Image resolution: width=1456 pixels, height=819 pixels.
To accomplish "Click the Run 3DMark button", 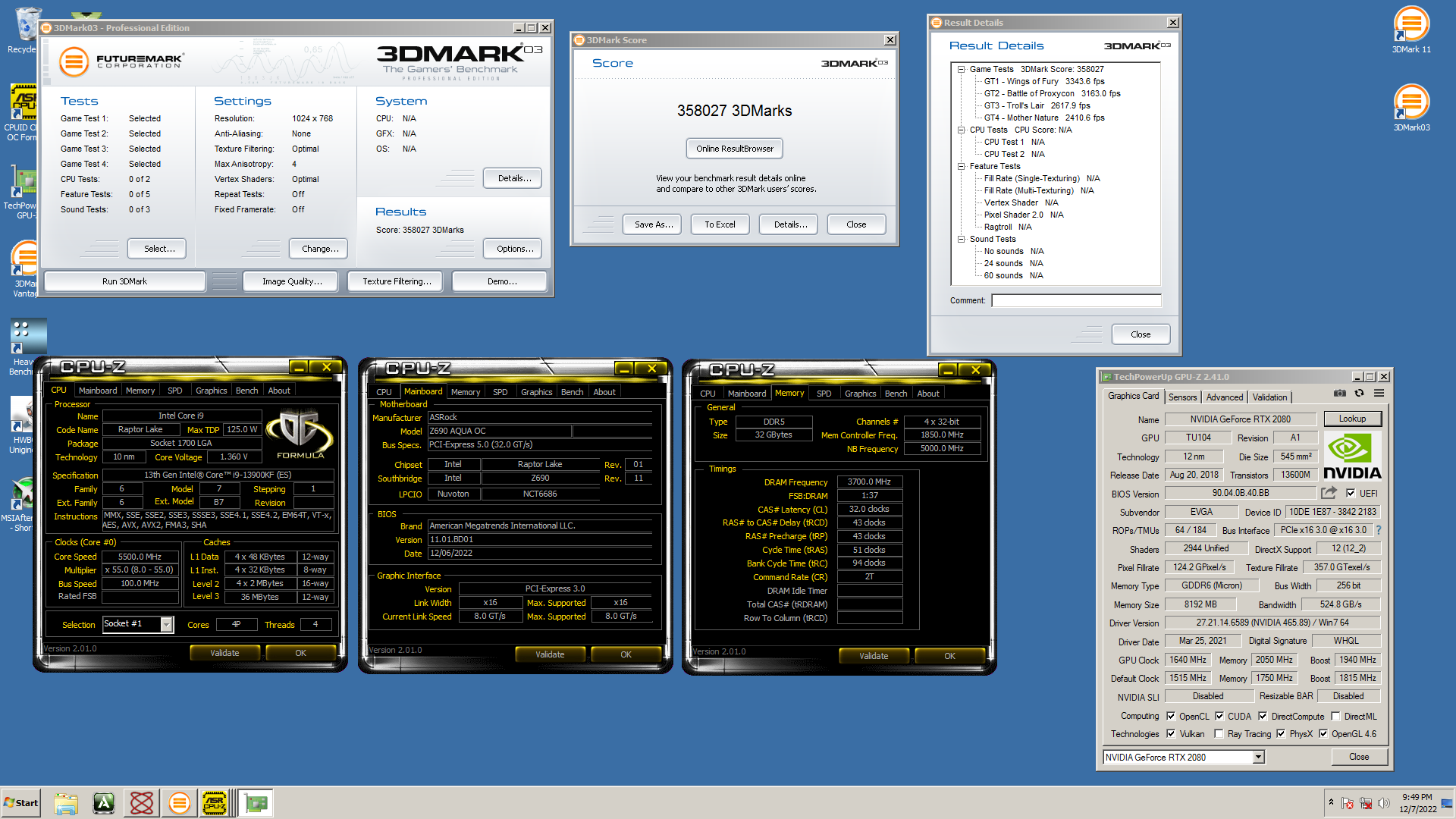I will click(124, 281).
